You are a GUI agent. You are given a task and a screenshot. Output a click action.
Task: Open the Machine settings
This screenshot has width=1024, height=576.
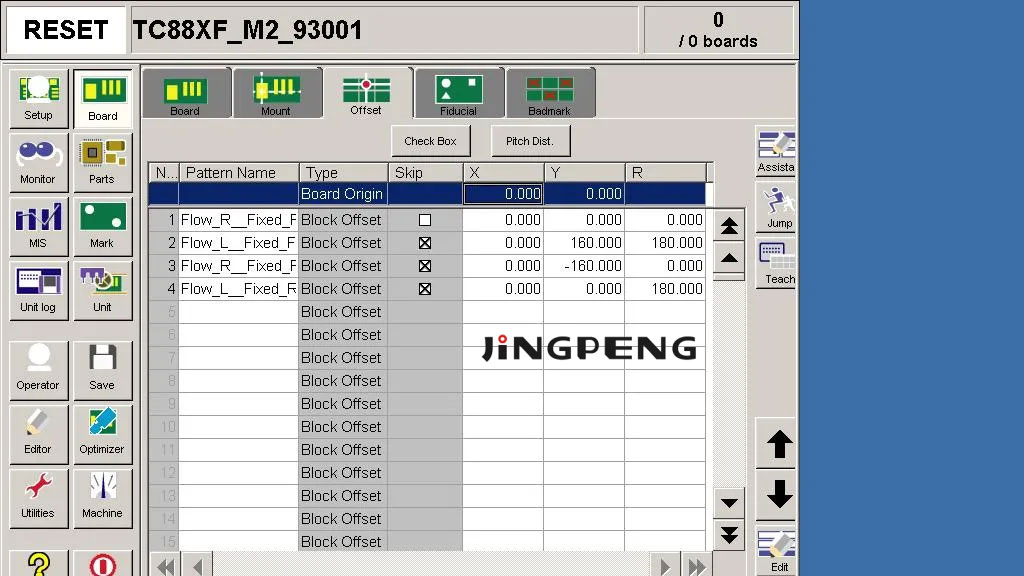click(103, 498)
